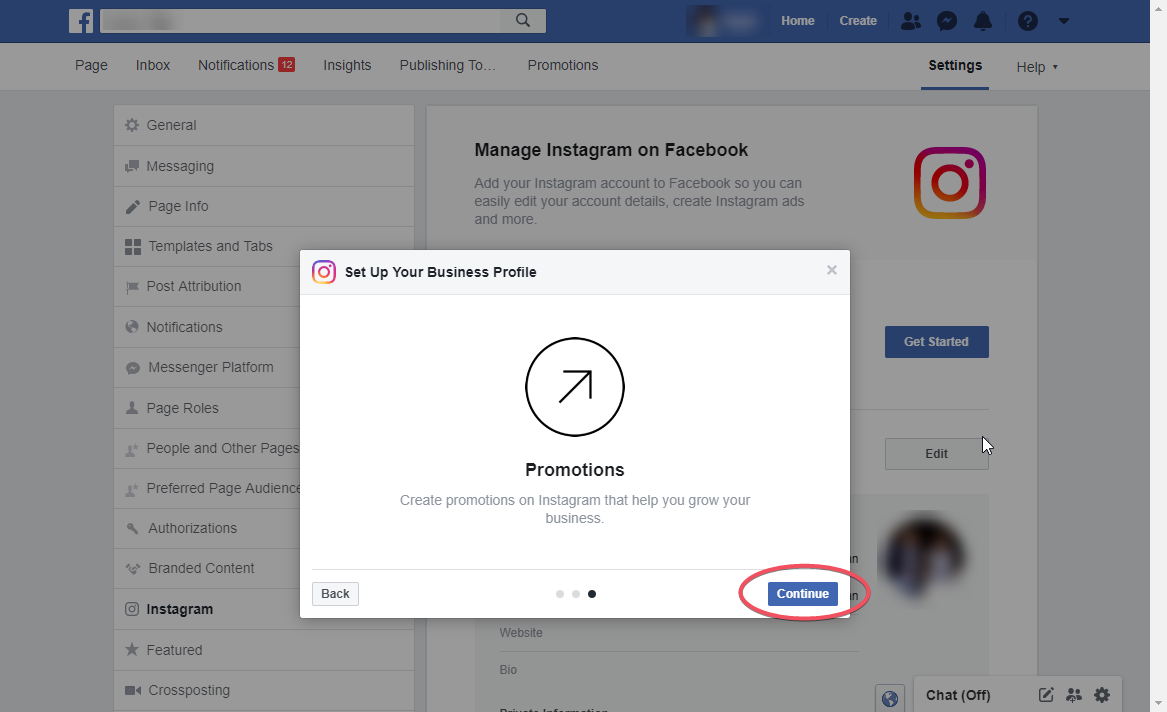Click the Edit button

click(936, 454)
